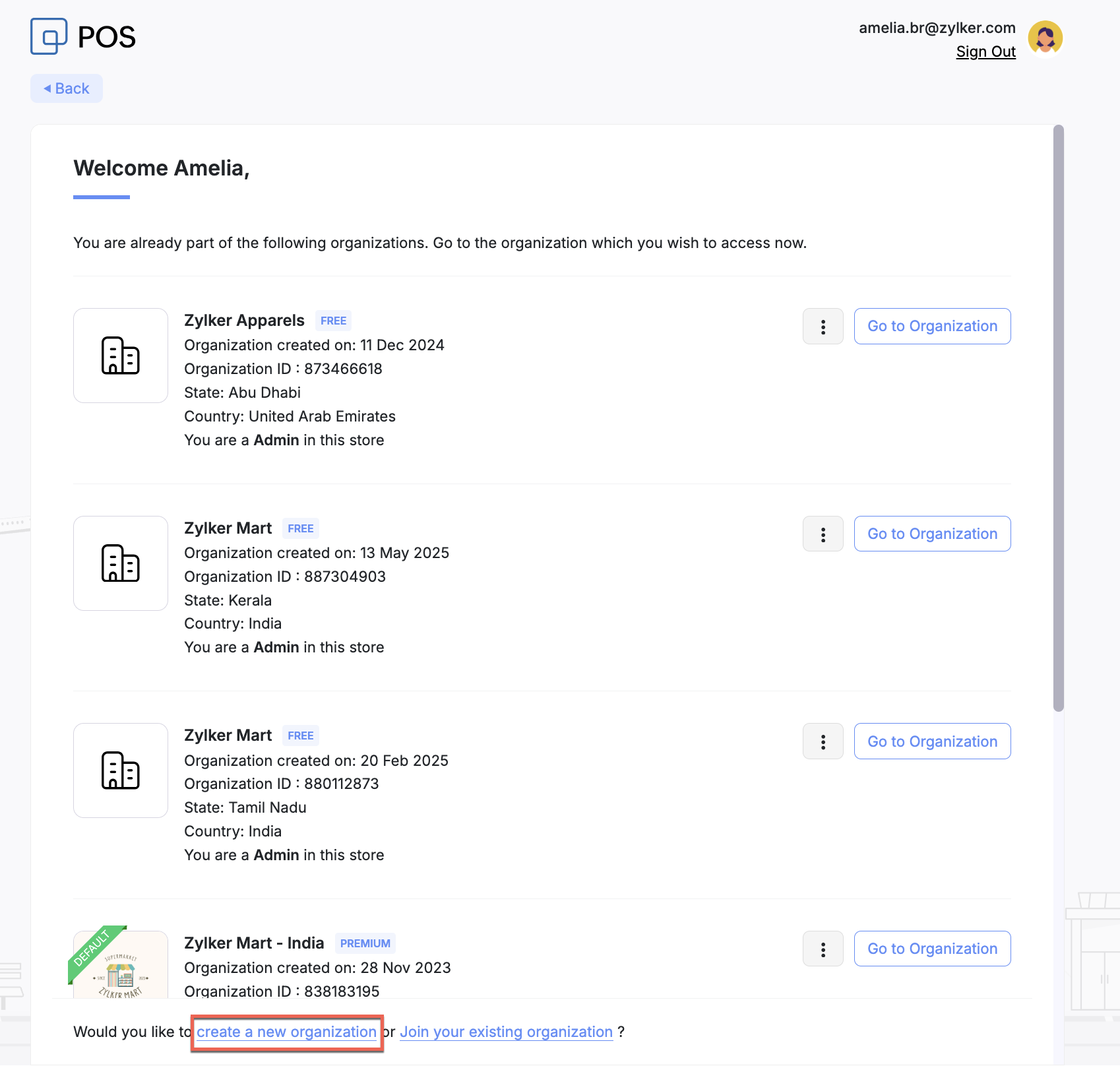Click the building icon for Zylker Mart Kerala
Screen dimensions: 1120x1066
pos(121,563)
